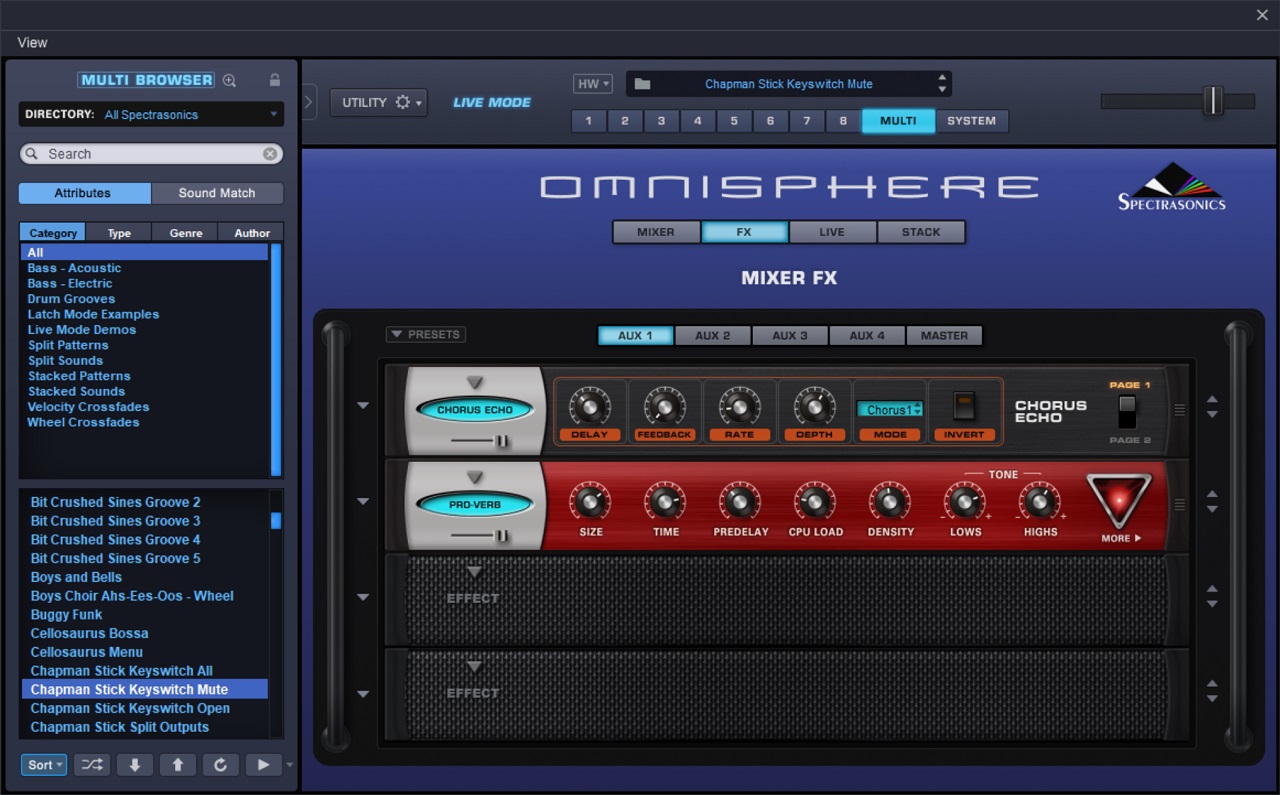Adjust the master volume slider at top right
1280x795 pixels.
(x=1212, y=101)
